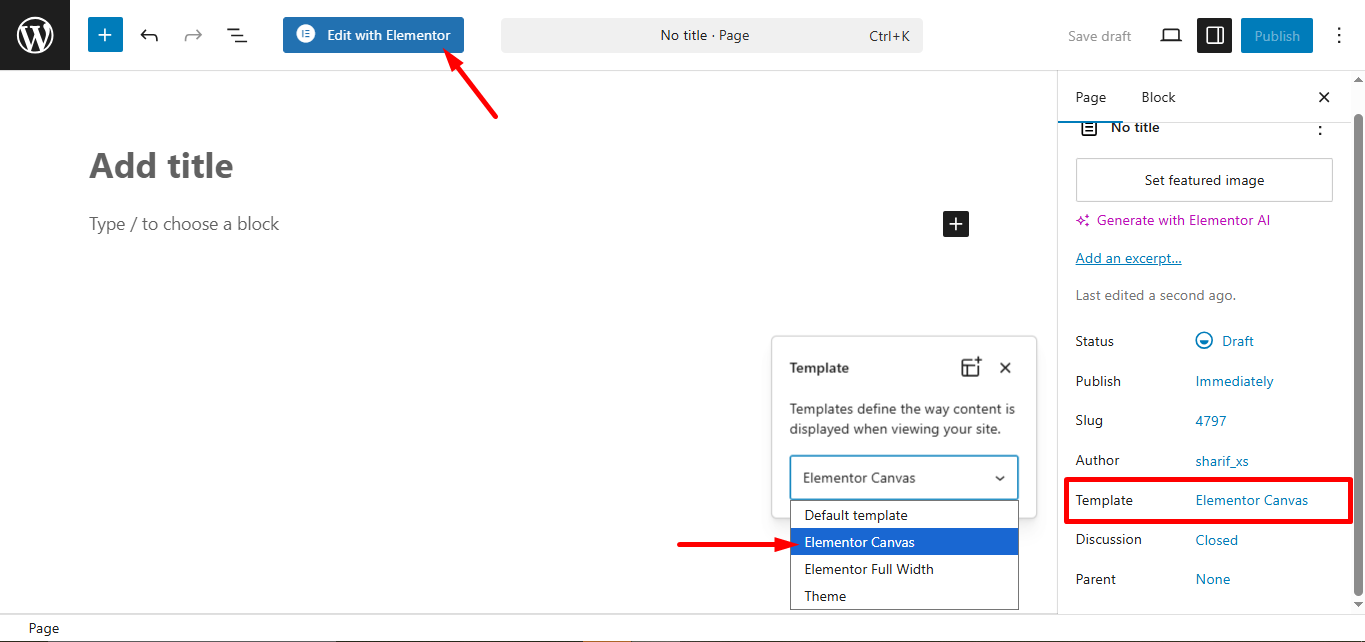Screen dimensions: 1365x642
Task: Open the Template dropdown in the popup
Action: (903, 477)
